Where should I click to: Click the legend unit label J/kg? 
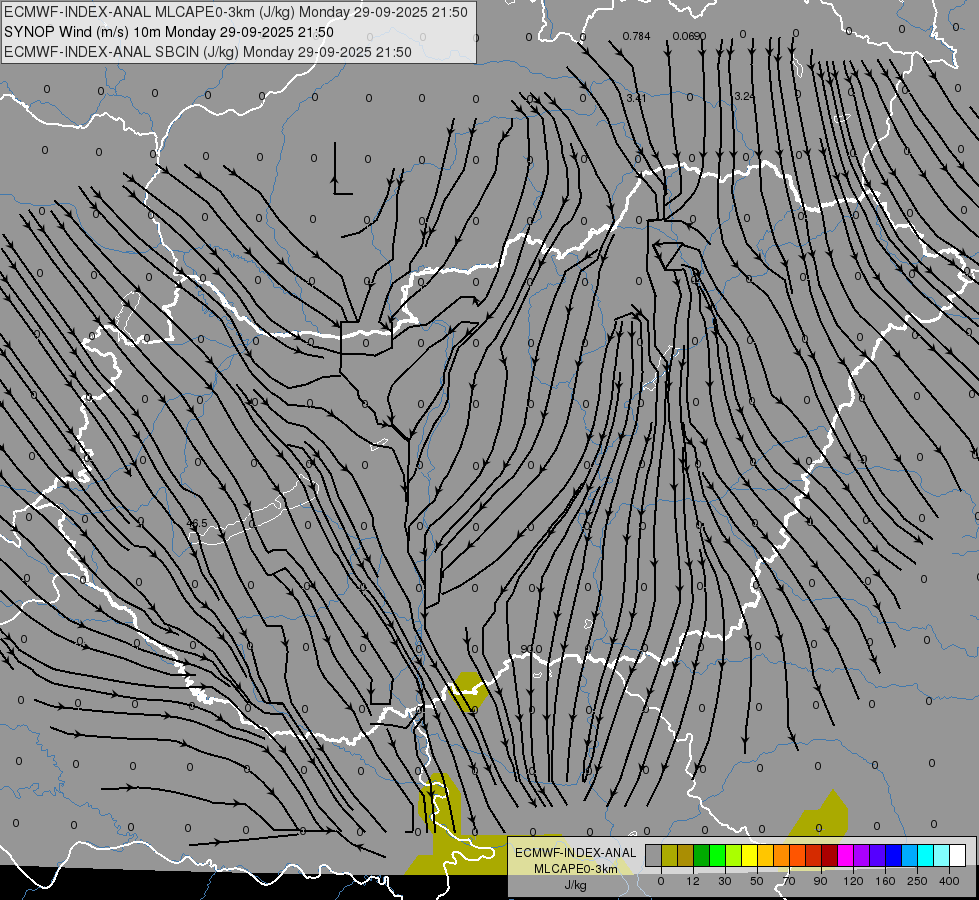coord(576,885)
